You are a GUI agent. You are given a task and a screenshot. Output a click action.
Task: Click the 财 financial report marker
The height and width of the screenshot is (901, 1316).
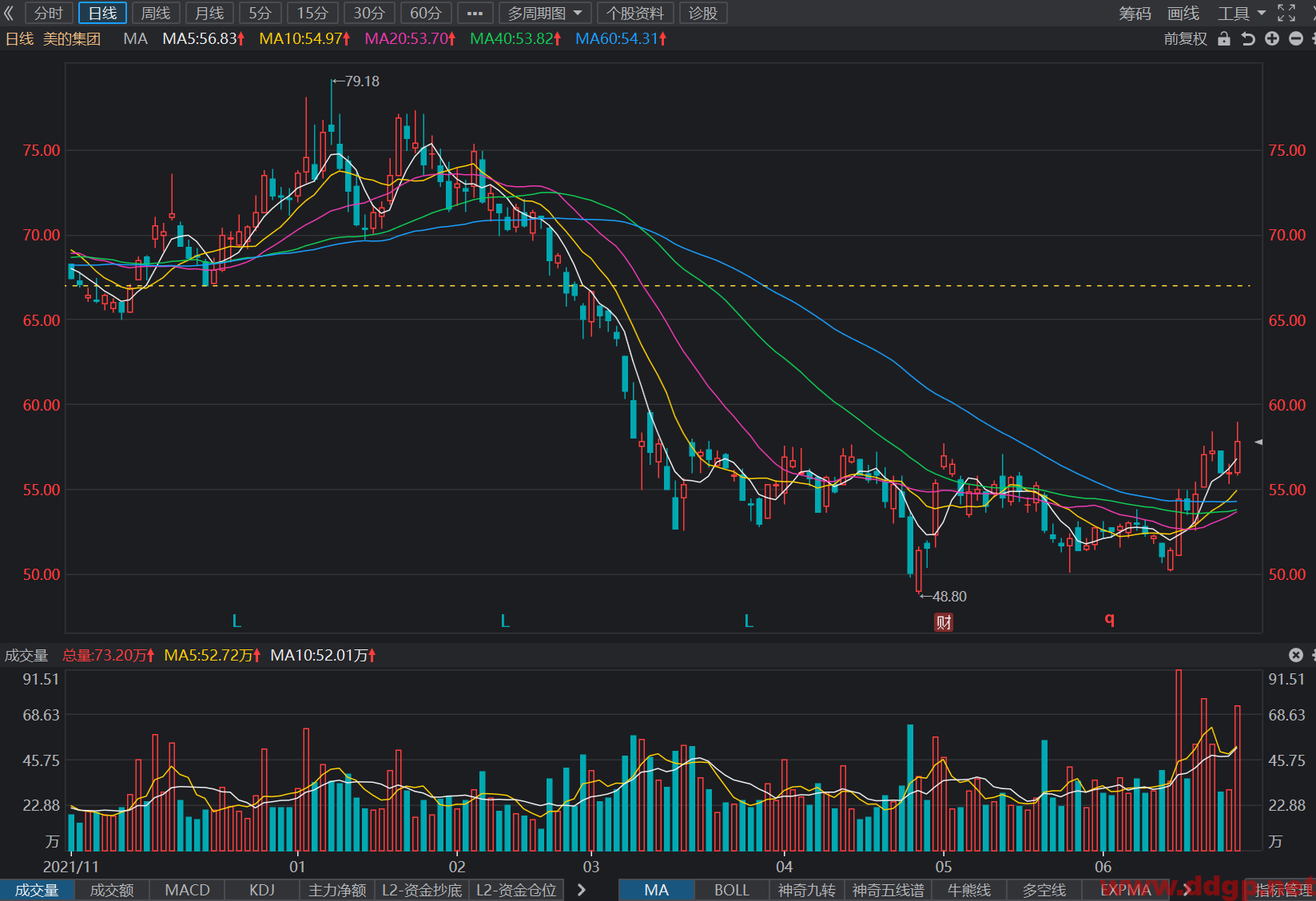944,622
